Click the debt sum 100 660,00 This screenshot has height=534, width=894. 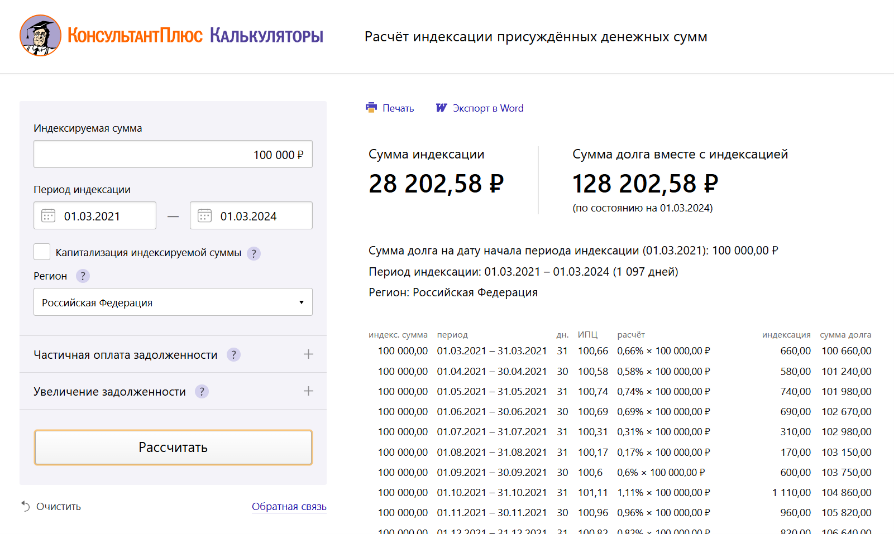point(846,351)
